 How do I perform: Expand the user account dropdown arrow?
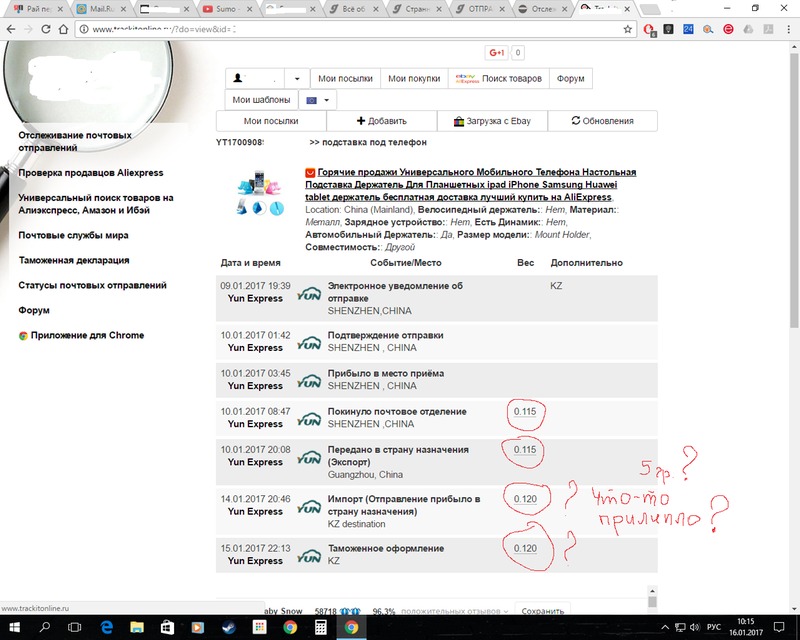297,78
